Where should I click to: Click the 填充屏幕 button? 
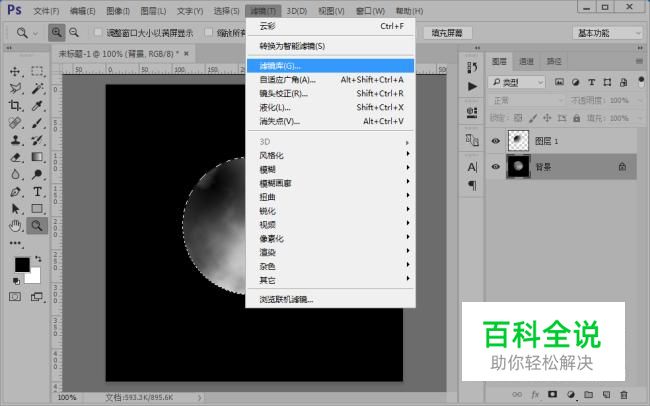click(447, 33)
